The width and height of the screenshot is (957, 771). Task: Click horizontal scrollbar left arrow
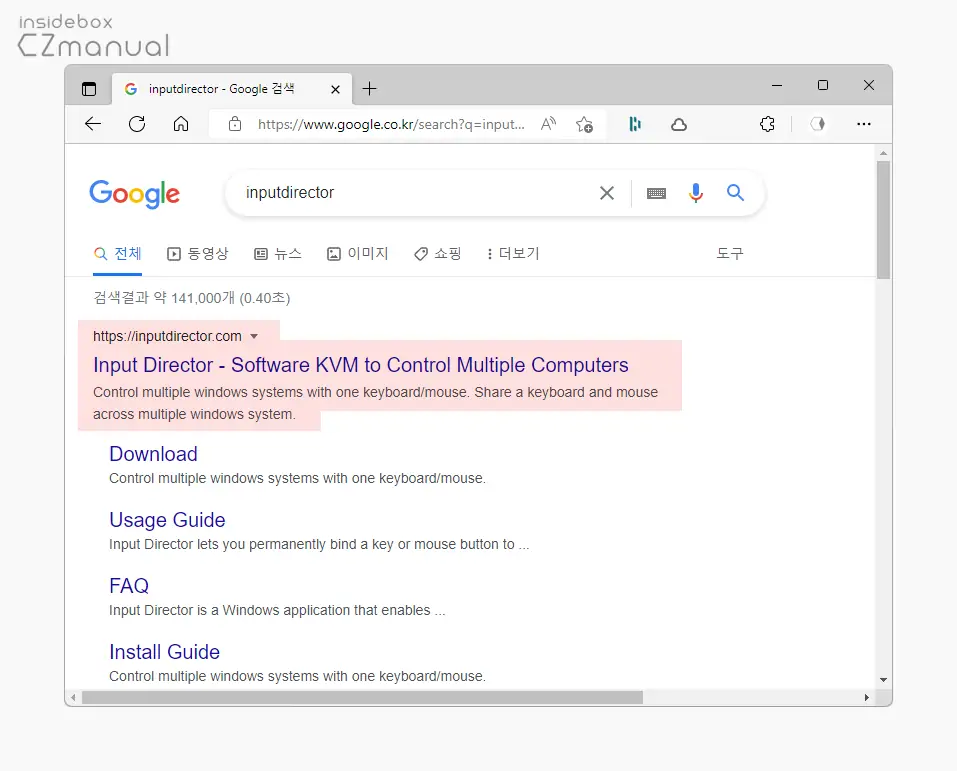pos(73,697)
